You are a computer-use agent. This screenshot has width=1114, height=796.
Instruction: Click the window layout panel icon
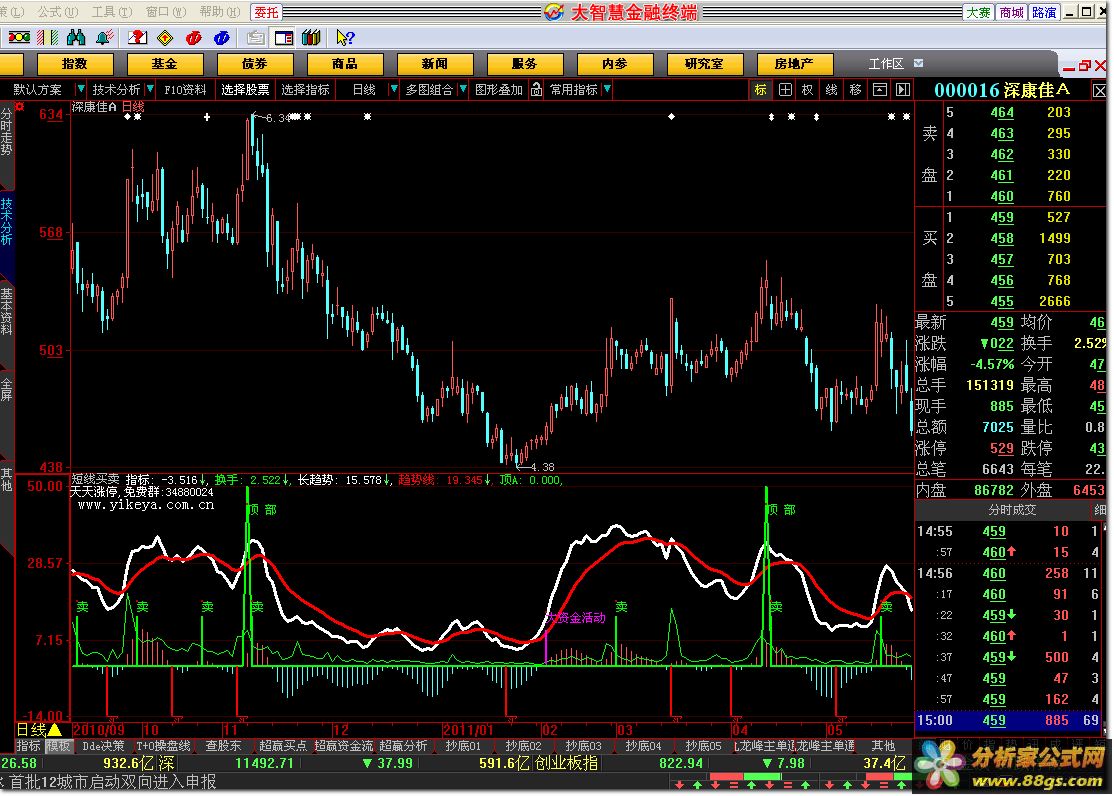coord(284,38)
